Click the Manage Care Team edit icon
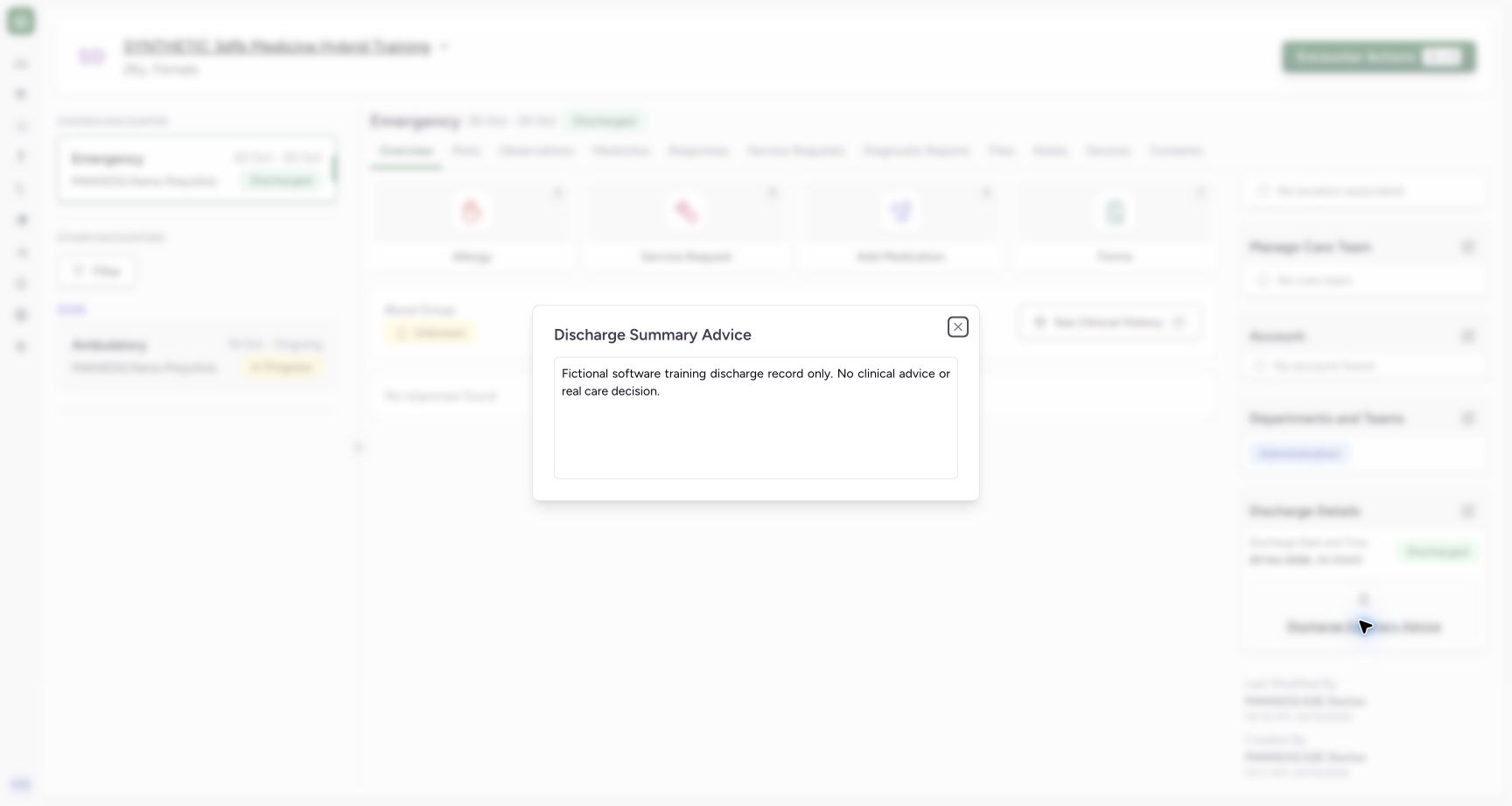Viewport: 1512px width, 806px height. (1468, 248)
